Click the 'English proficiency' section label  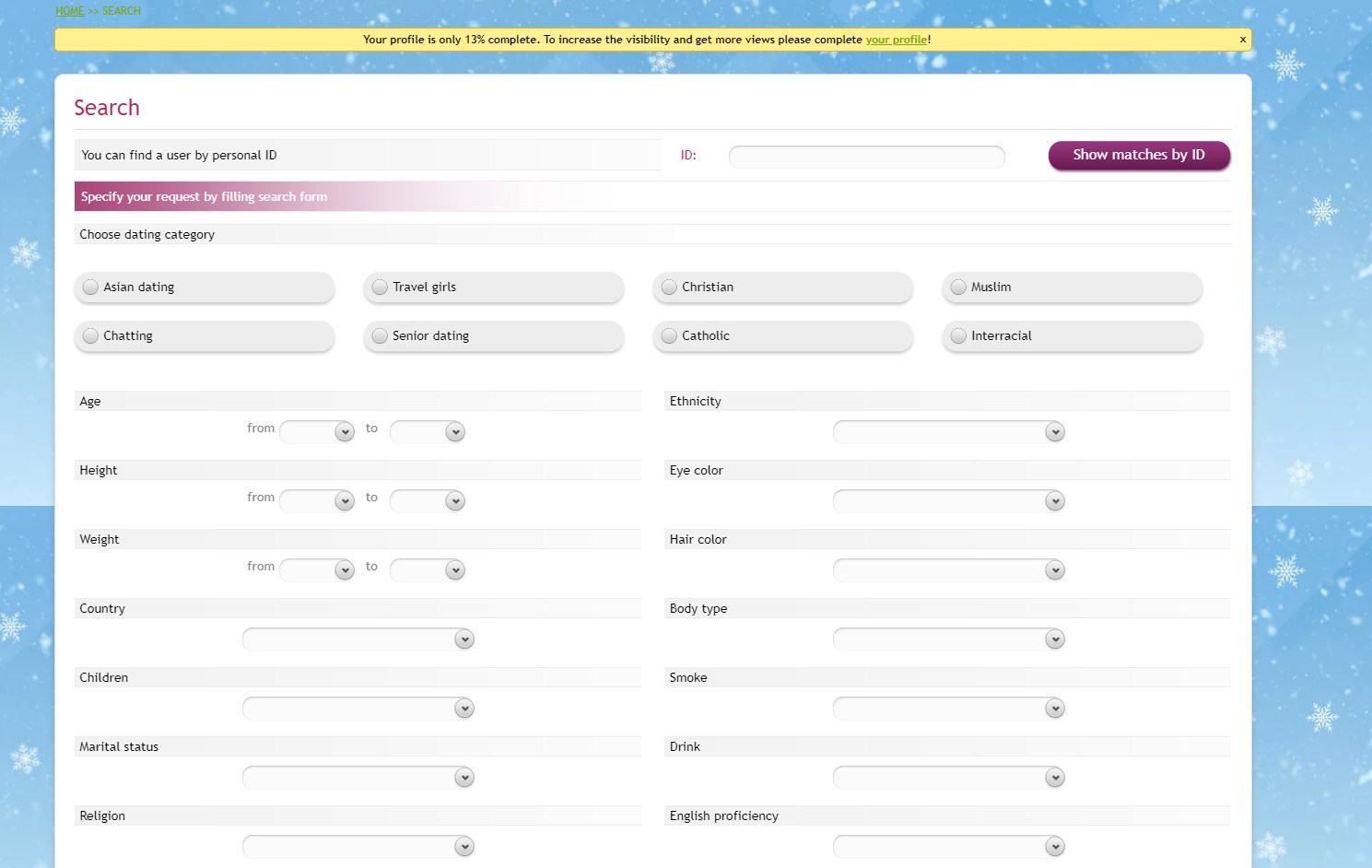point(724,815)
